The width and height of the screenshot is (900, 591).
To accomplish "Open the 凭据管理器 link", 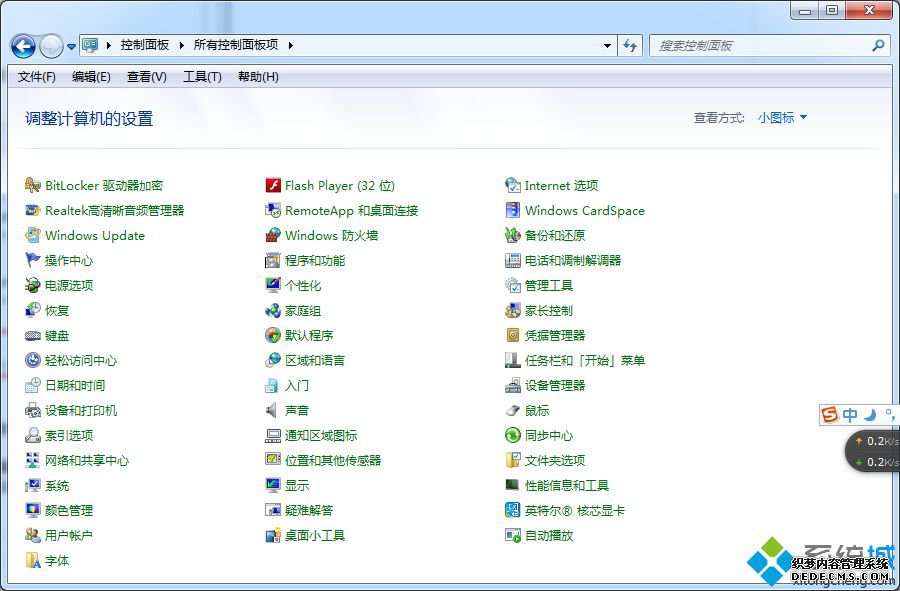I will click(555, 336).
